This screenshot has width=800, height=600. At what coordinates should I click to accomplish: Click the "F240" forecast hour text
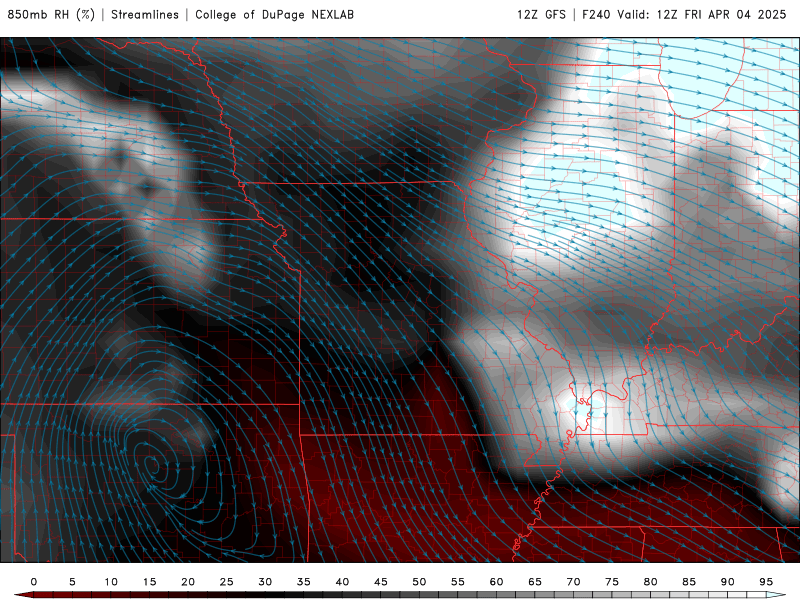[x=596, y=15]
